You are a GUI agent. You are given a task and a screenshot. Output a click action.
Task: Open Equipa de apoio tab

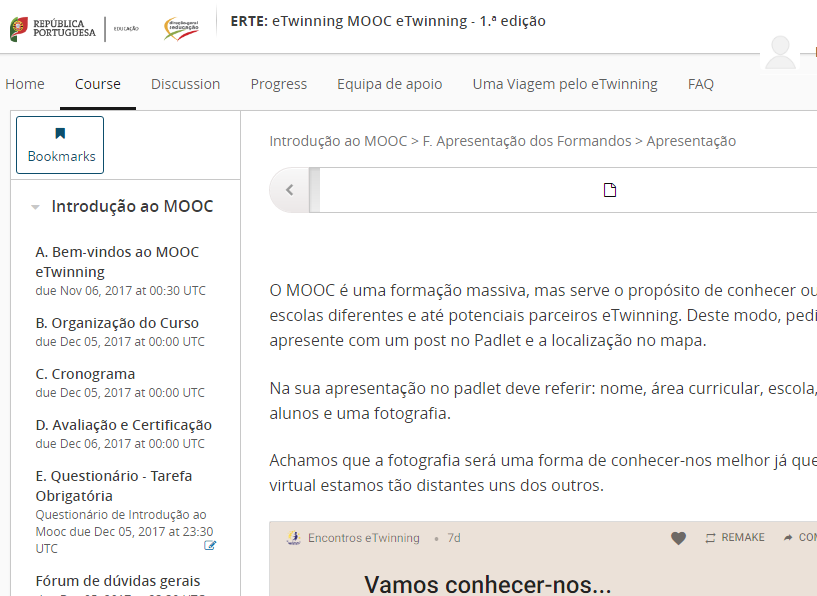389,84
